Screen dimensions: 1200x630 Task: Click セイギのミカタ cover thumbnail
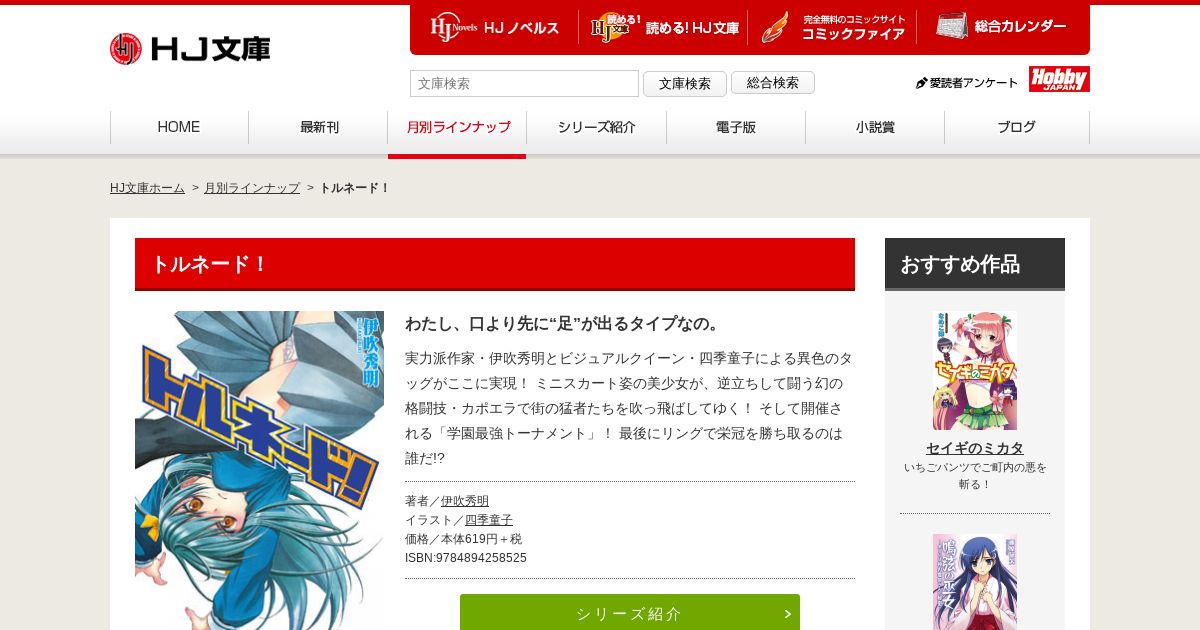click(x=975, y=370)
